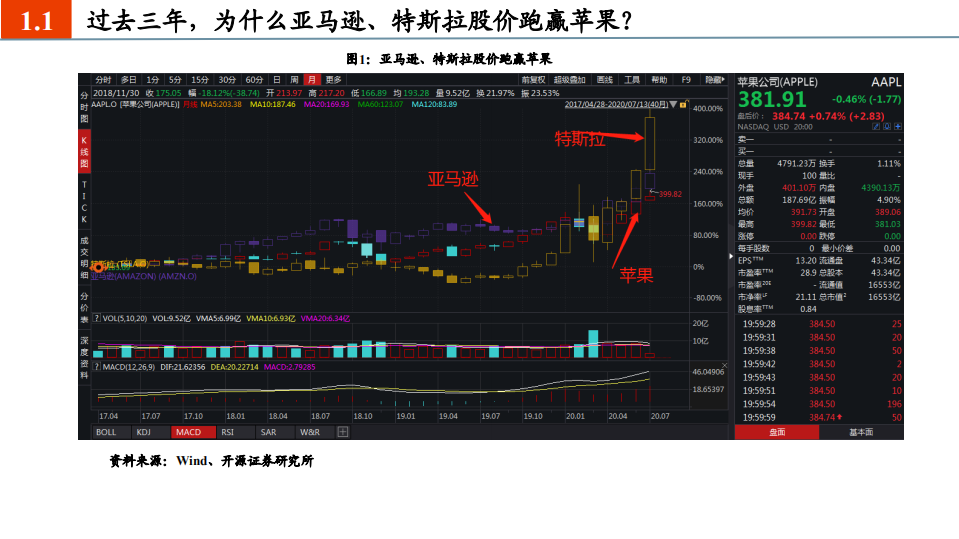Switch chart to 日 daily period

[276, 80]
